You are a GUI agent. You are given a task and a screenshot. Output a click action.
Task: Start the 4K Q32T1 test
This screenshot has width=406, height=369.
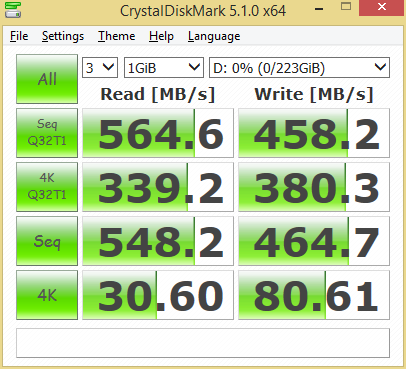(x=47, y=187)
